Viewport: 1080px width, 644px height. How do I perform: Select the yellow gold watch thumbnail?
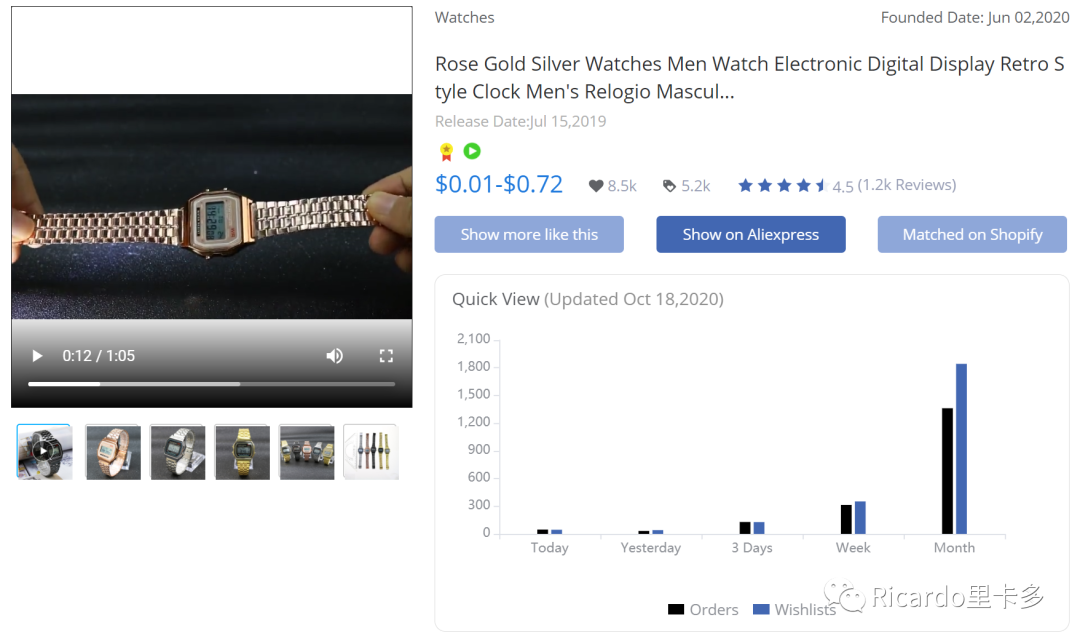(x=242, y=452)
